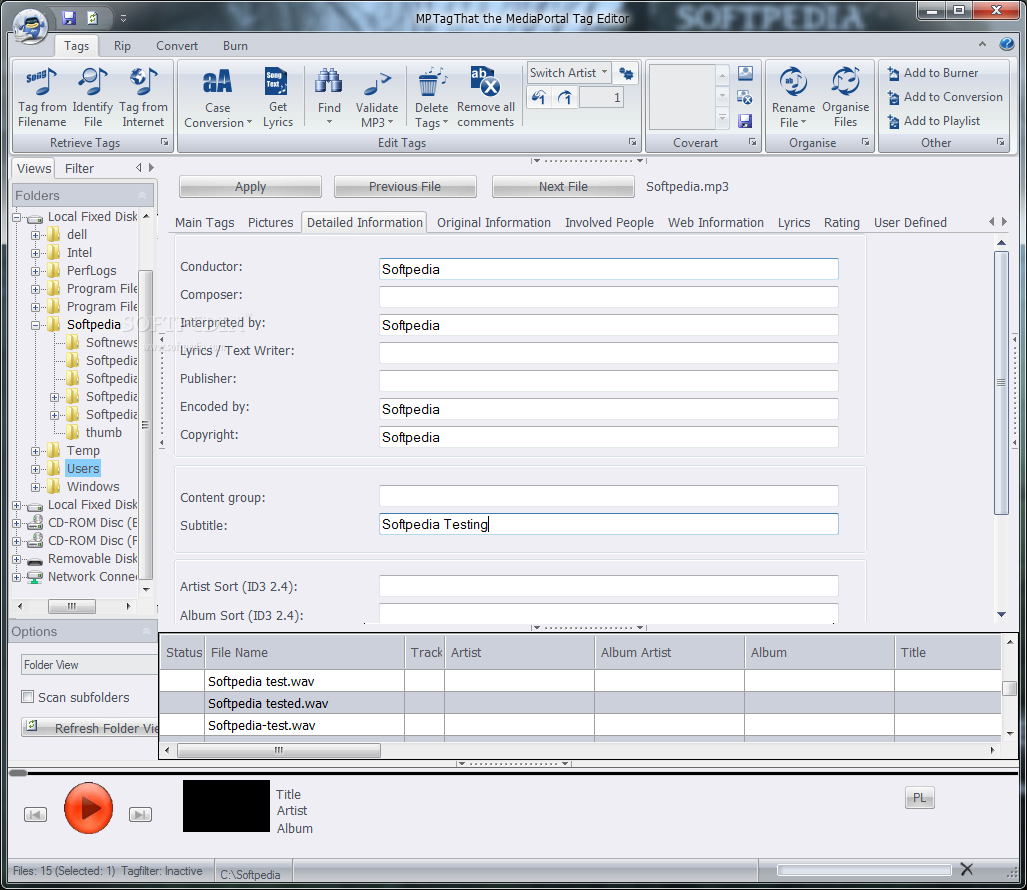This screenshot has width=1027, height=890.
Task: Click Tag from Internet icon
Action: click(143, 81)
